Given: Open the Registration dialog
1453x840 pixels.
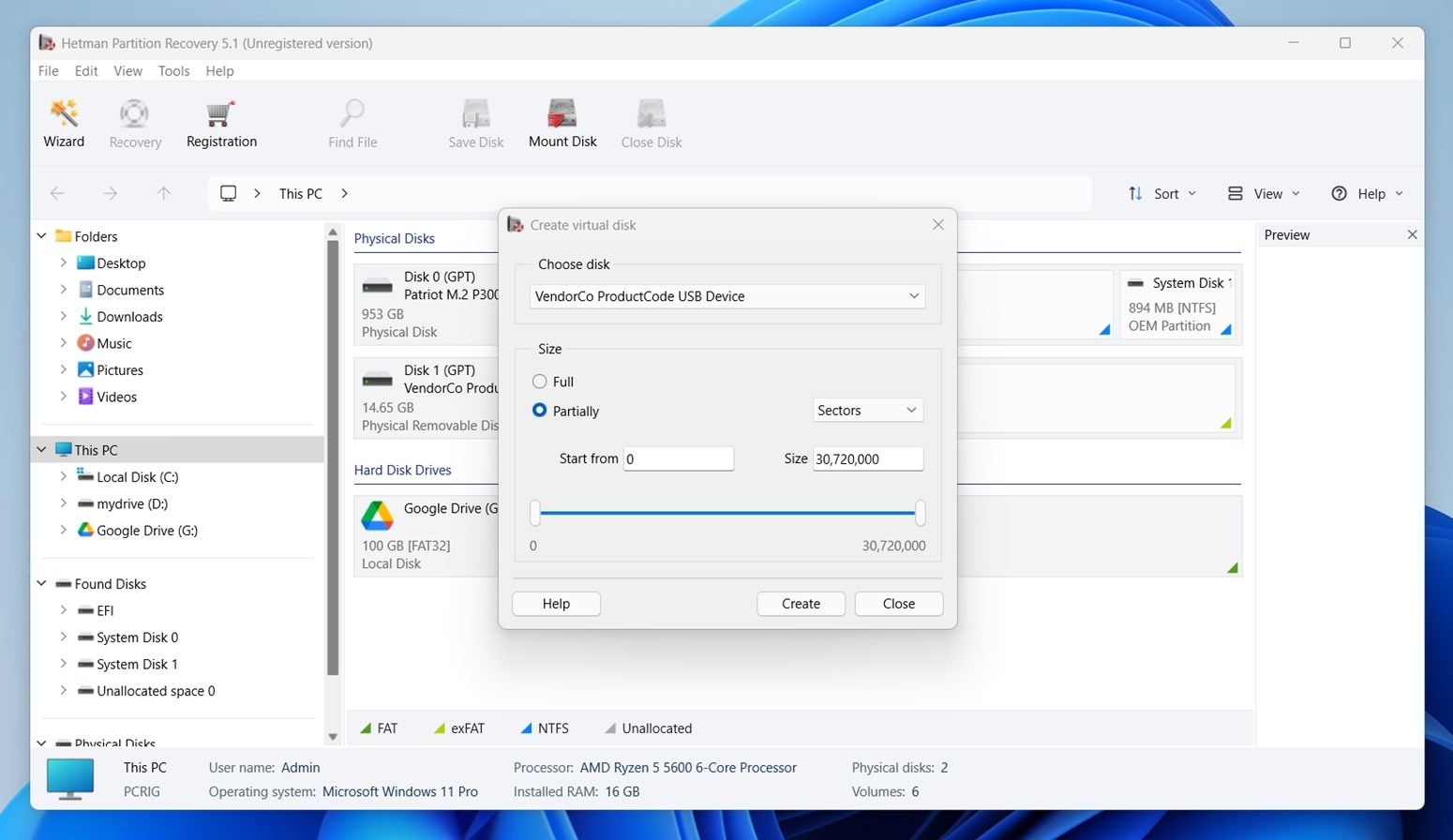Looking at the screenshot, I should click(x=220, y=122).
